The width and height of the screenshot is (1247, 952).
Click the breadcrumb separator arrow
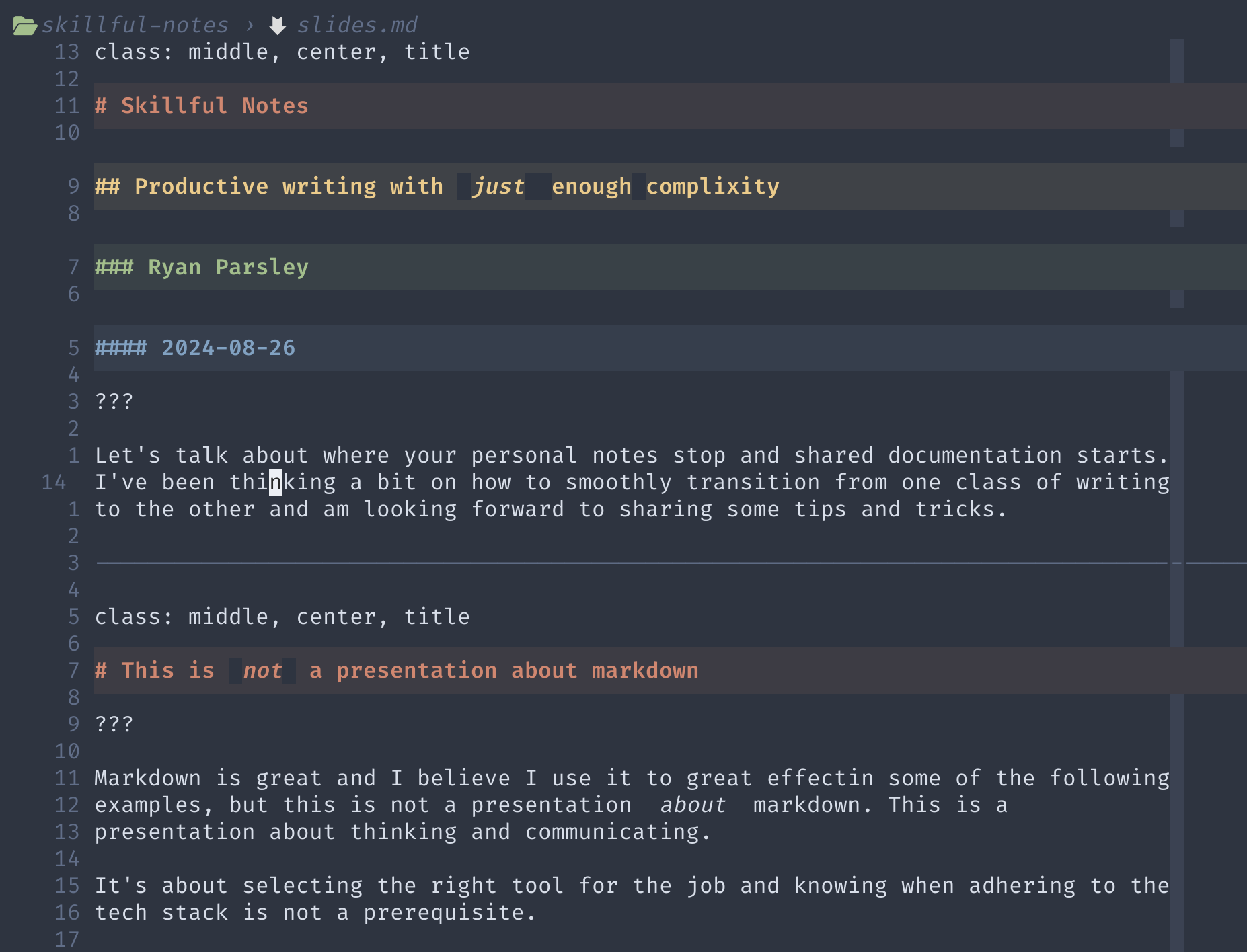250,25
